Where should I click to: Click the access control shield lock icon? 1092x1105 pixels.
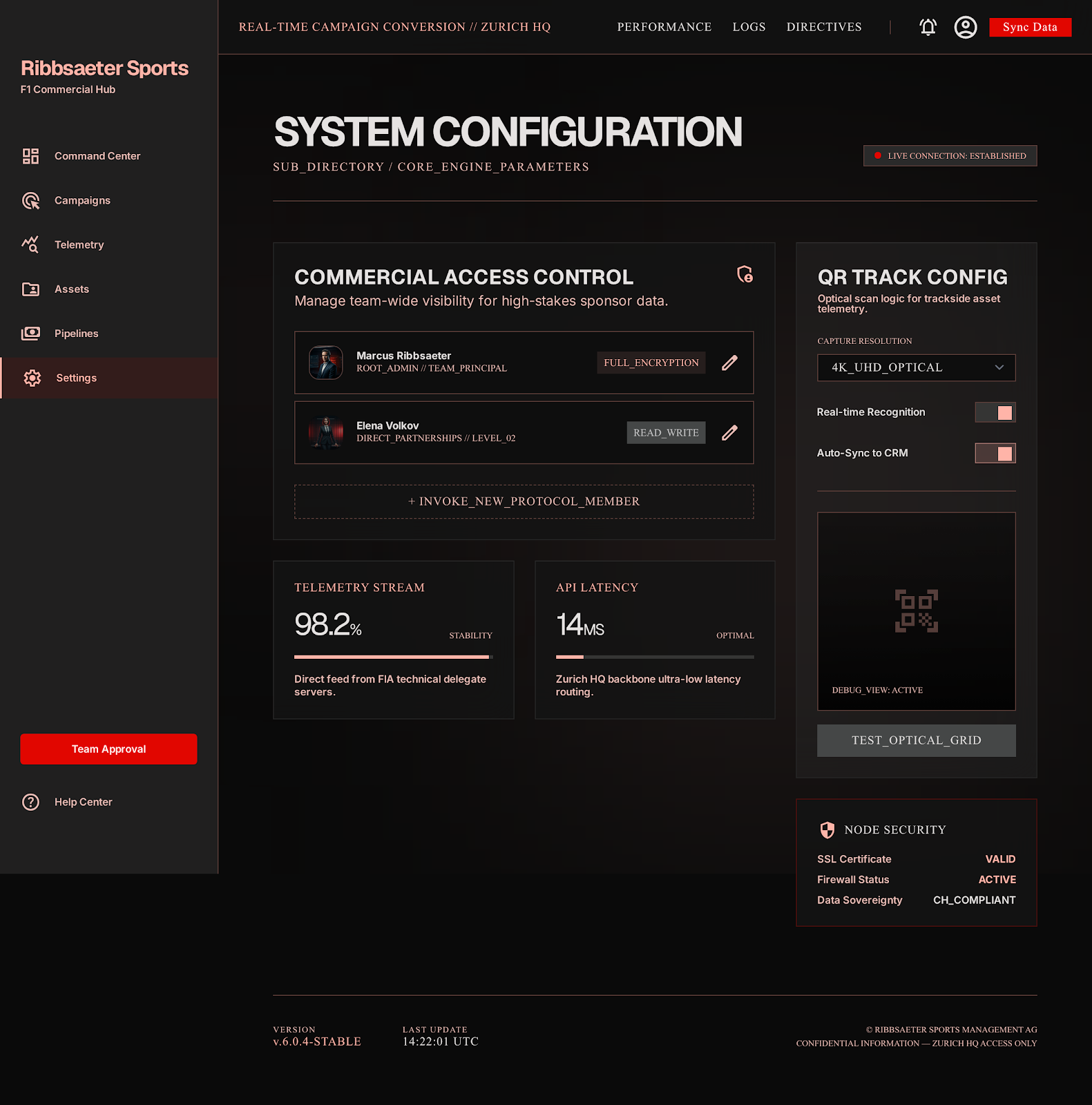[745, 274]
